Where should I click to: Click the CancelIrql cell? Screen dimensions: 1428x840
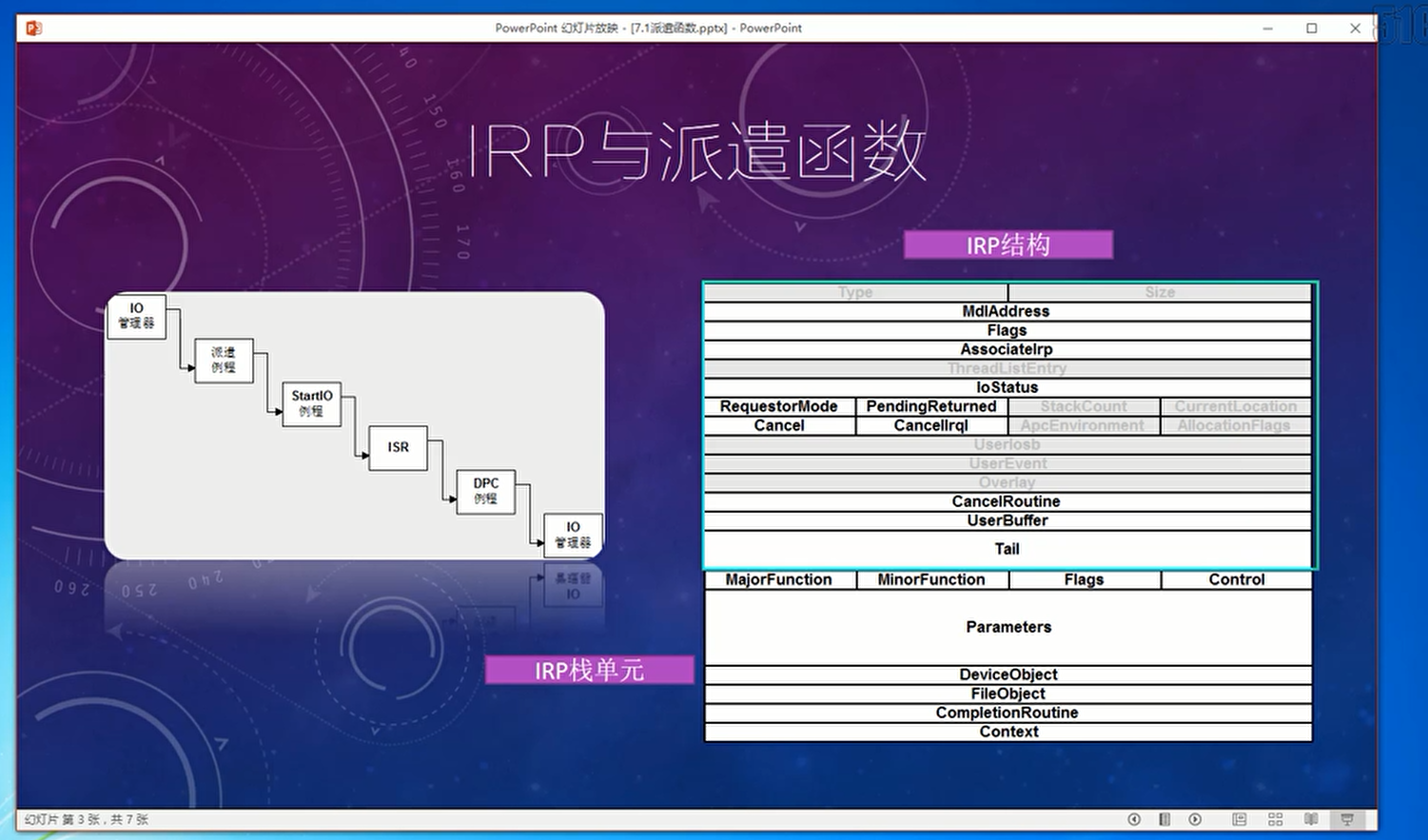[931, 425]
